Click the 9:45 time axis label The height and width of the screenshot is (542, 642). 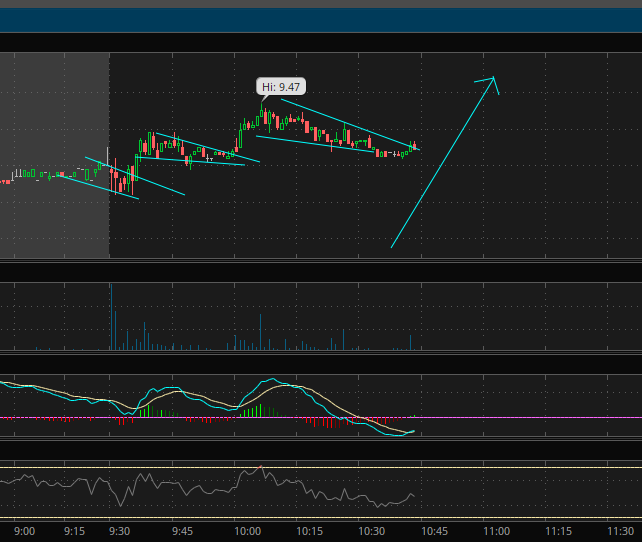182,531
